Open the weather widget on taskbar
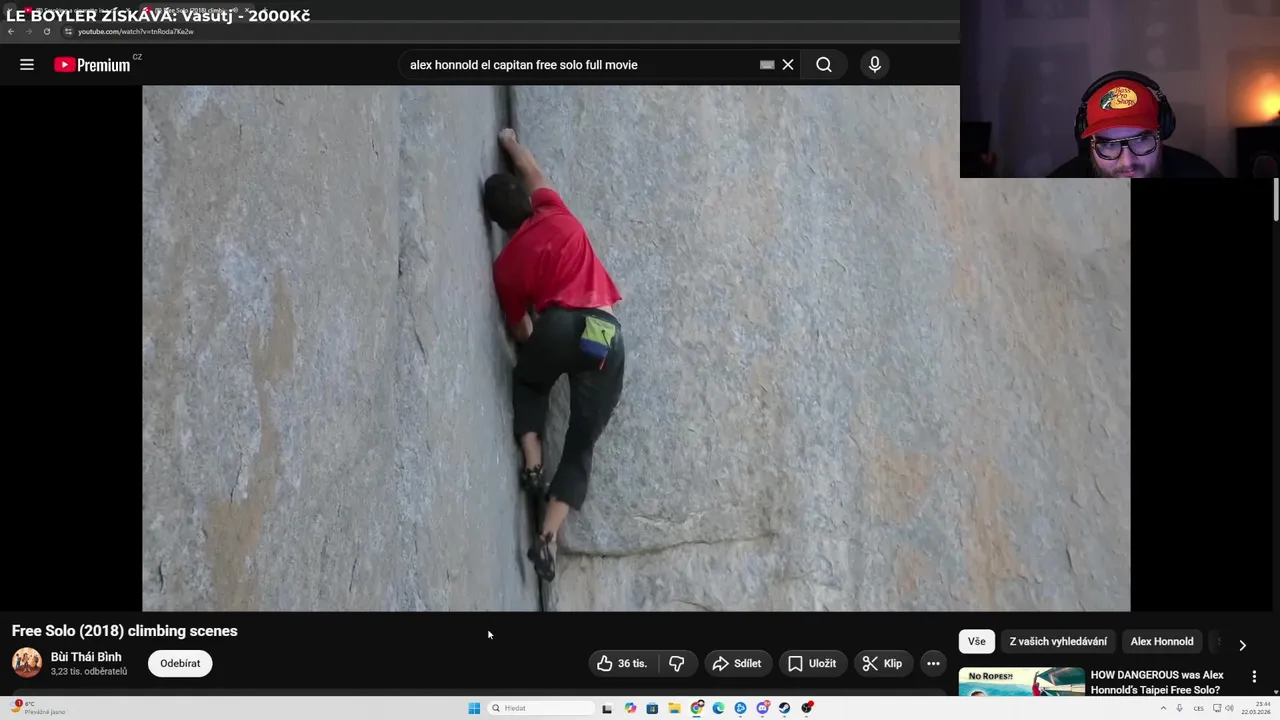Image resolution: width=1280 pixels, height=720 pixels. tap(38, 708)
